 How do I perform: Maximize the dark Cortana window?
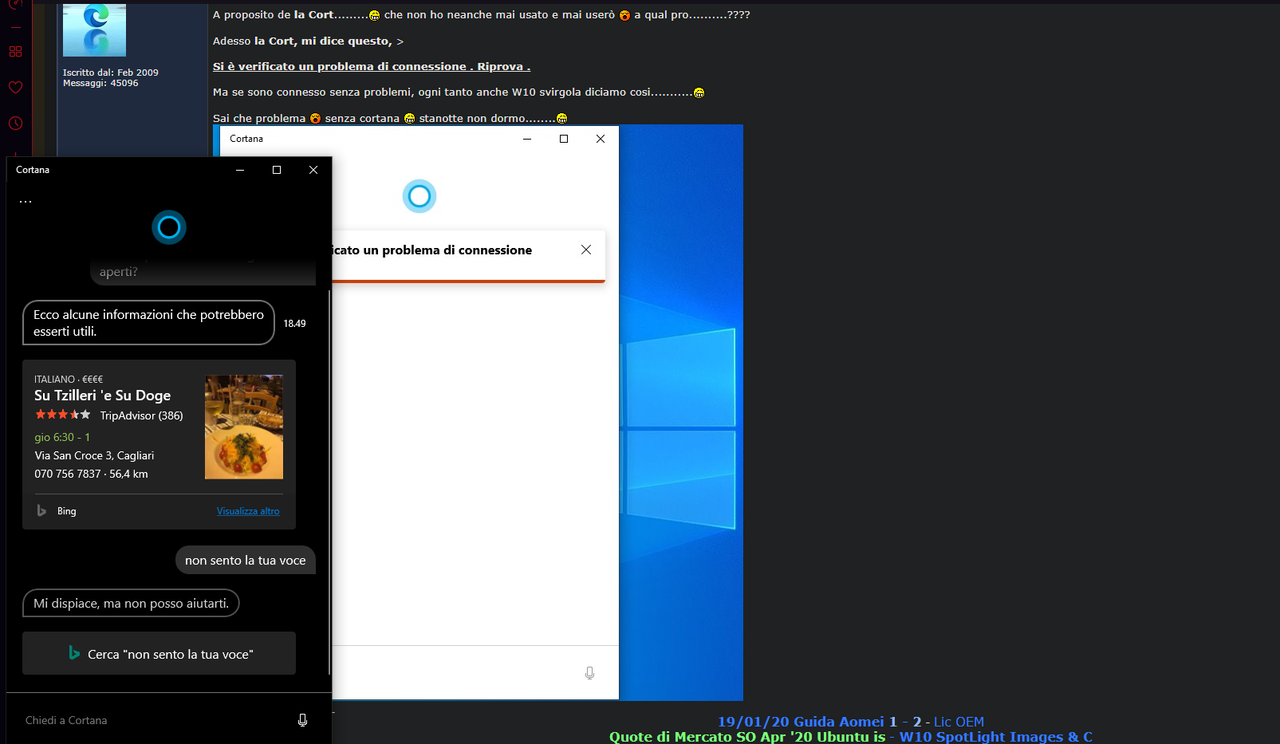(x=277, y=170)
